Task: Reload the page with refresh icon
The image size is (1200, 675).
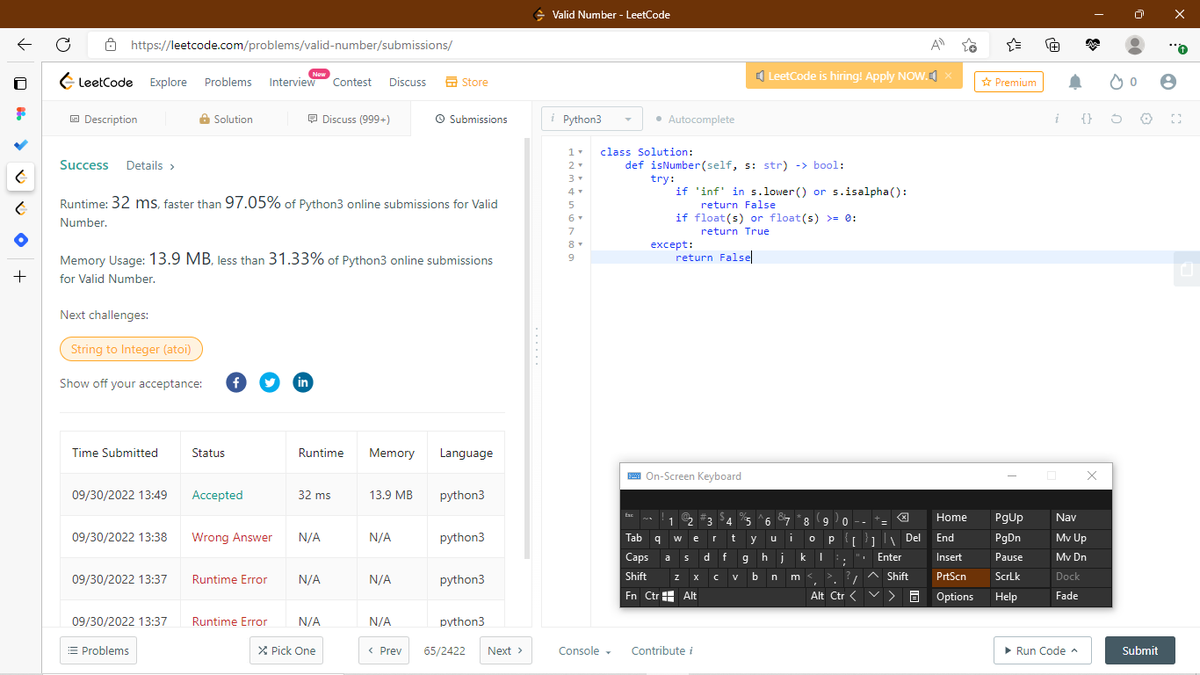Action: tap(63, 45)
